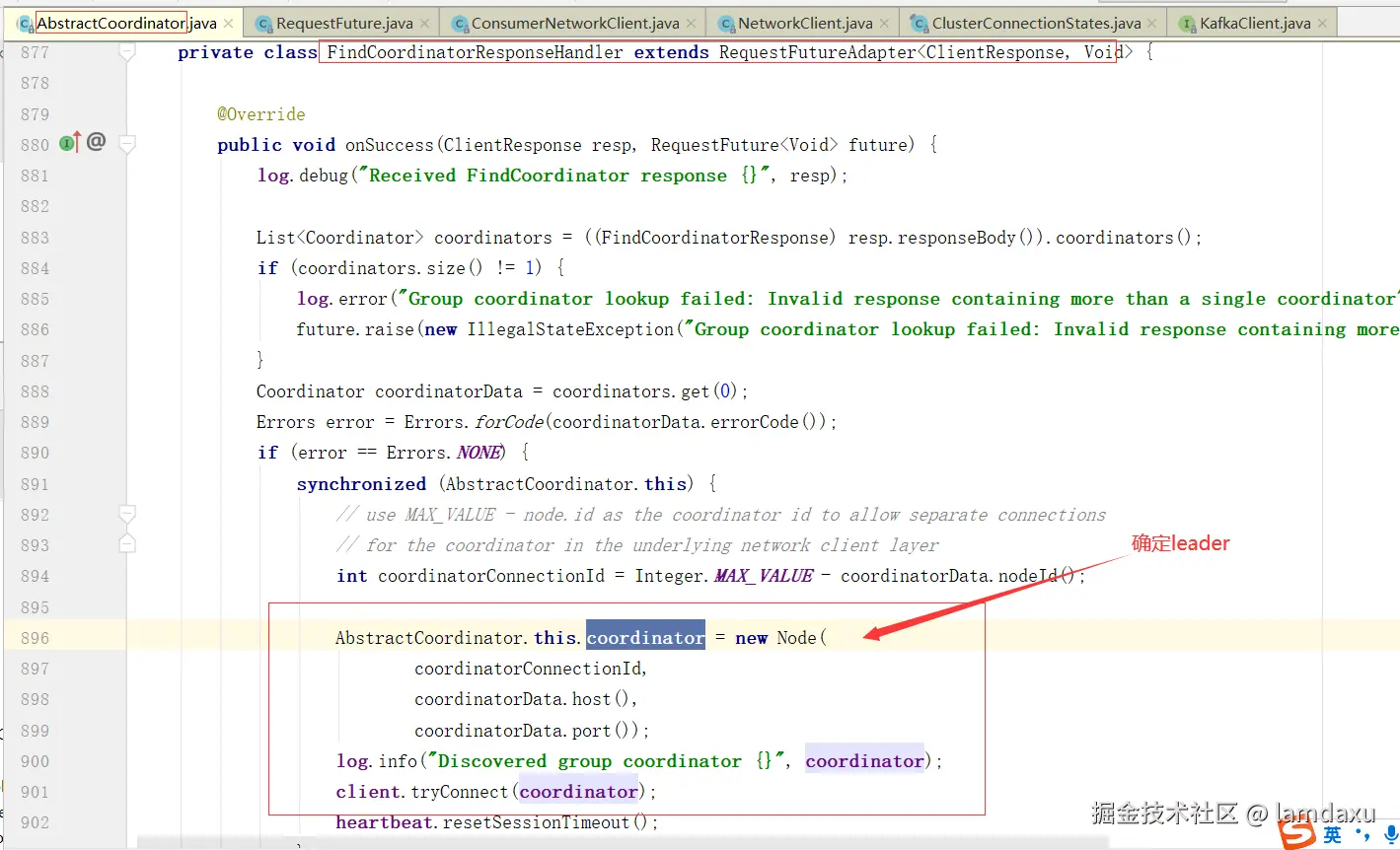
Task: Switch to the ConsumerNetworkClient.java tab
Action: coord(574,23)
